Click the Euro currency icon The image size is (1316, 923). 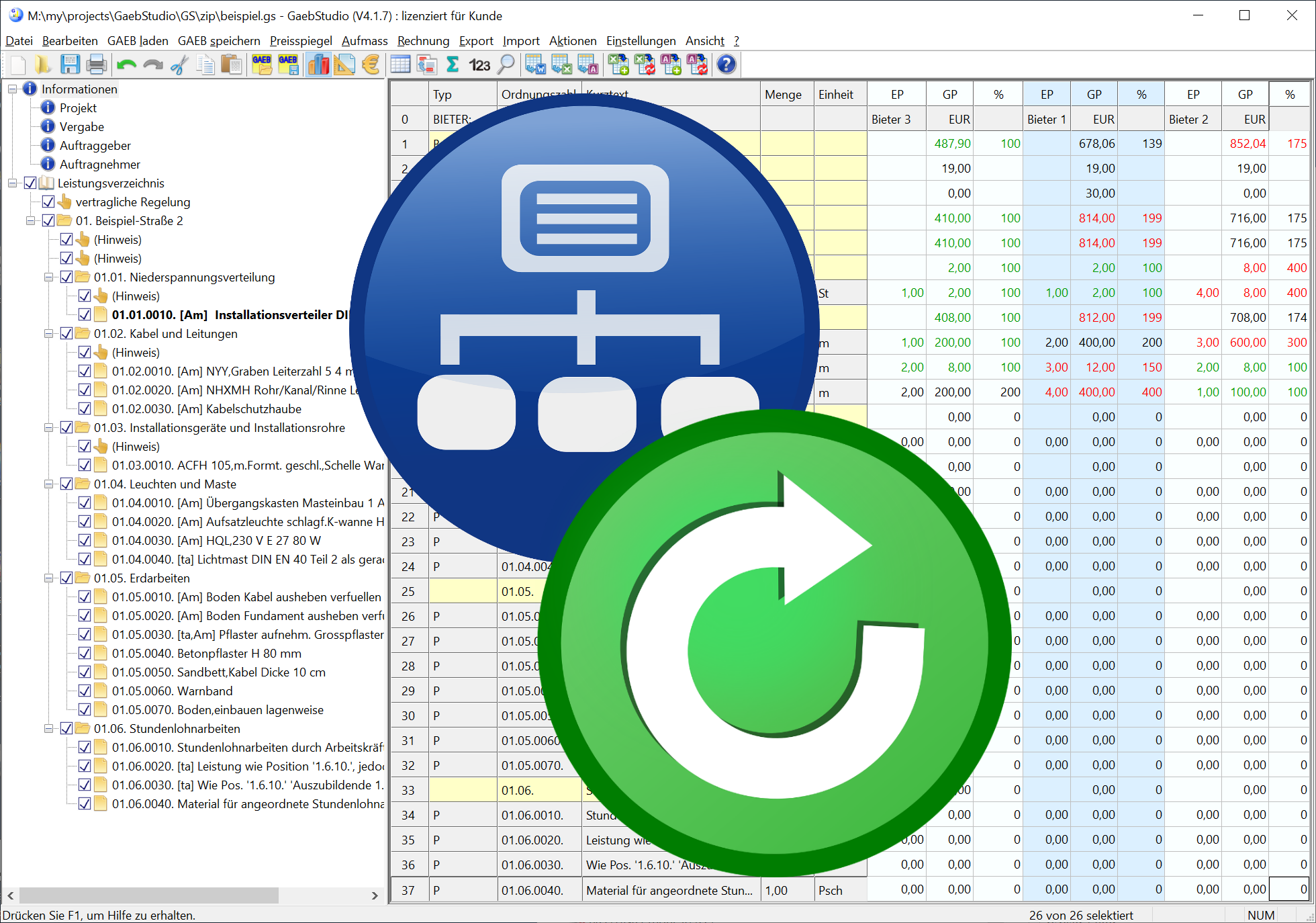coord(371,65)
